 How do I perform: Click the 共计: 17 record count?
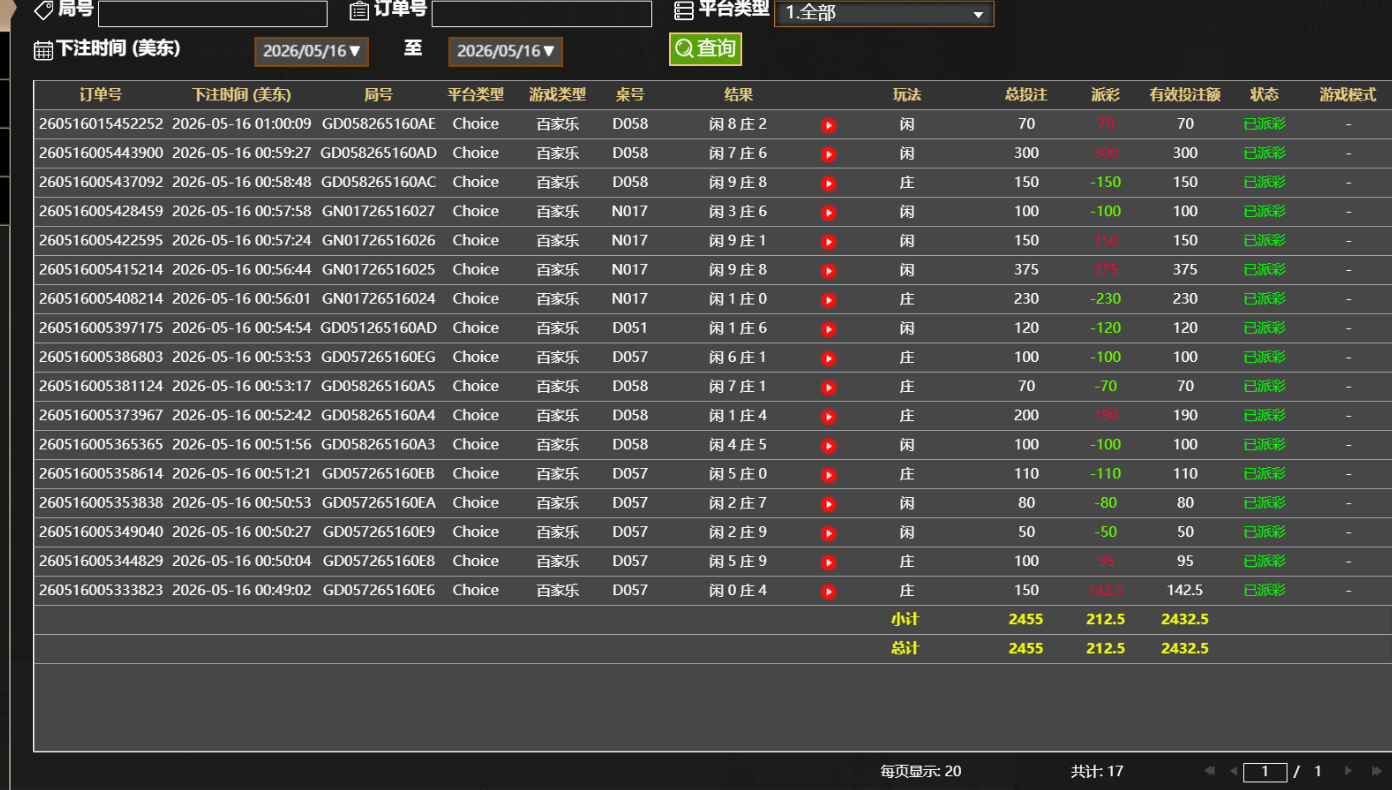click(1097, 771)
